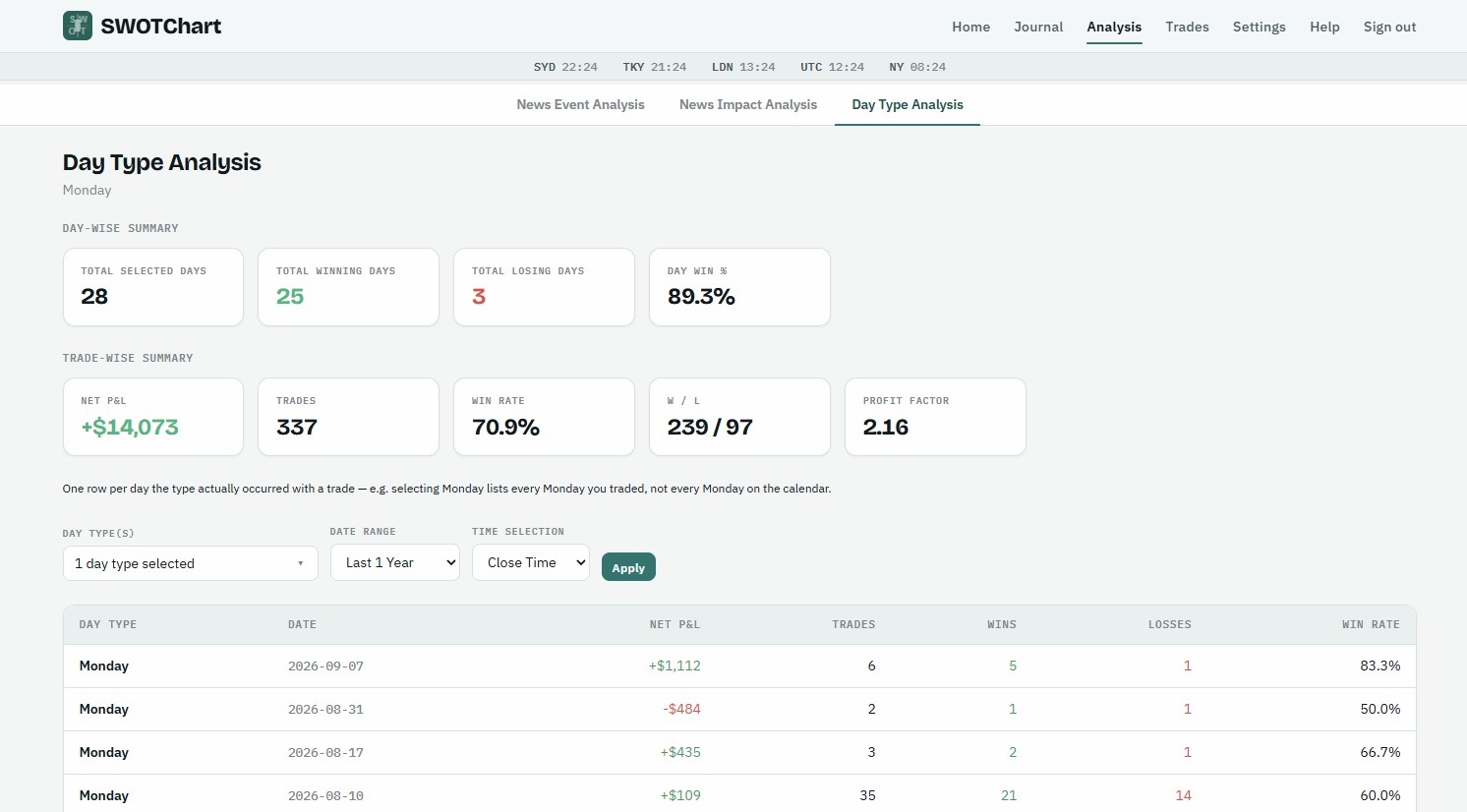
Task: Open the Trades page
Action: click(1187, 27)
